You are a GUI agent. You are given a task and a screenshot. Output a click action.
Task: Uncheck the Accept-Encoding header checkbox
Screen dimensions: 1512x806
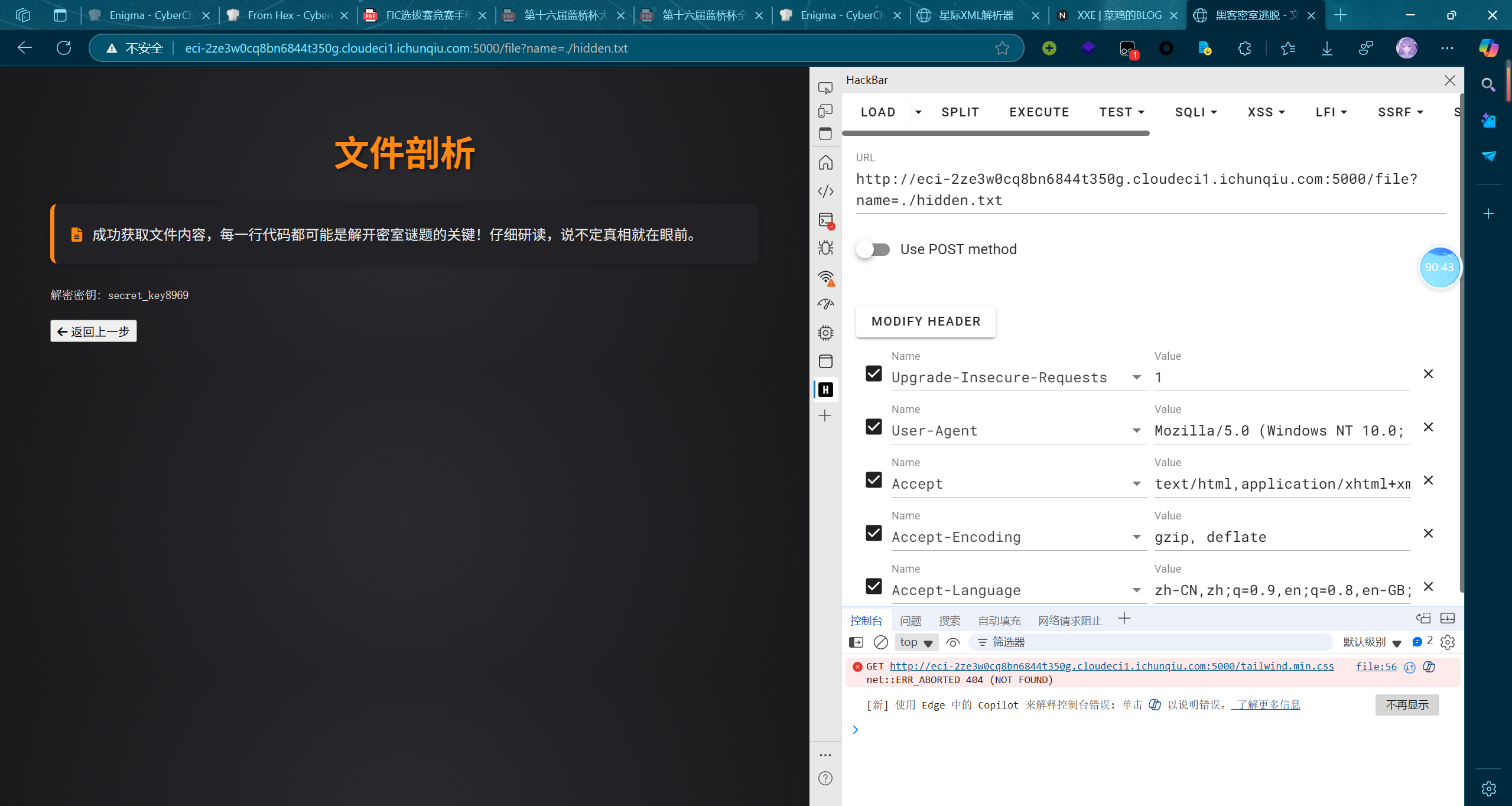point(874,533)
